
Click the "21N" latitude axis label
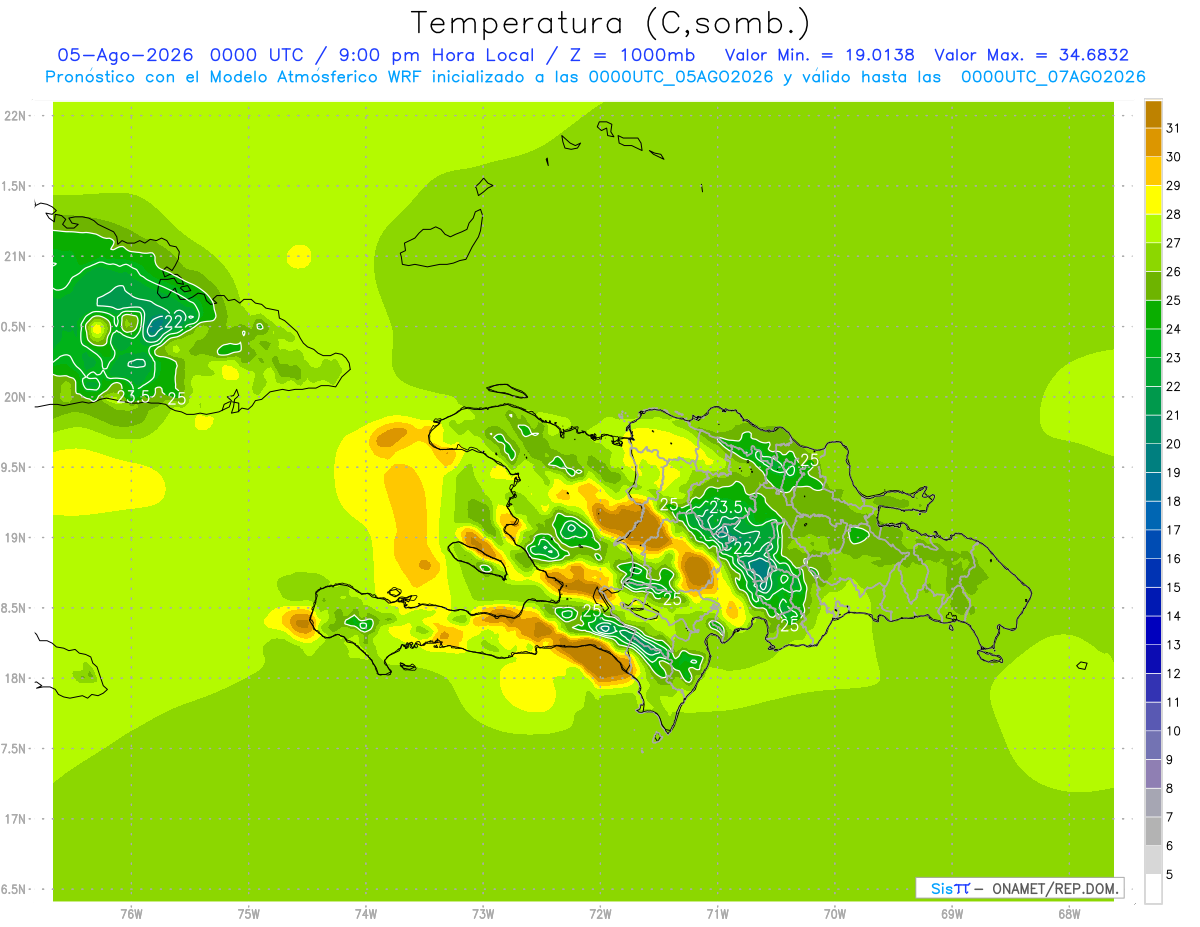tap(16, 257)
